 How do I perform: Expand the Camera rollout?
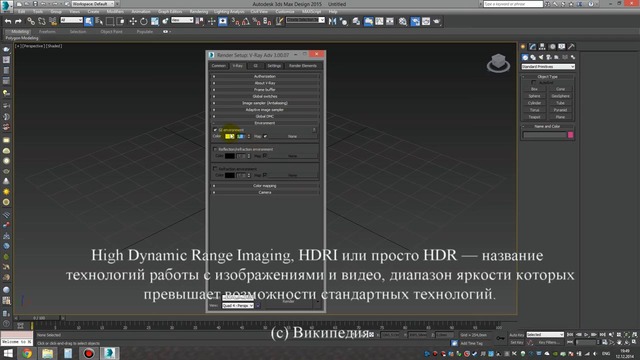click(265, 192)
